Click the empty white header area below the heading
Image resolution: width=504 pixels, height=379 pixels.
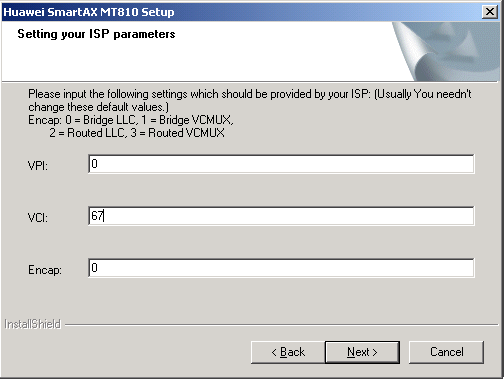(x=200, y=62)
